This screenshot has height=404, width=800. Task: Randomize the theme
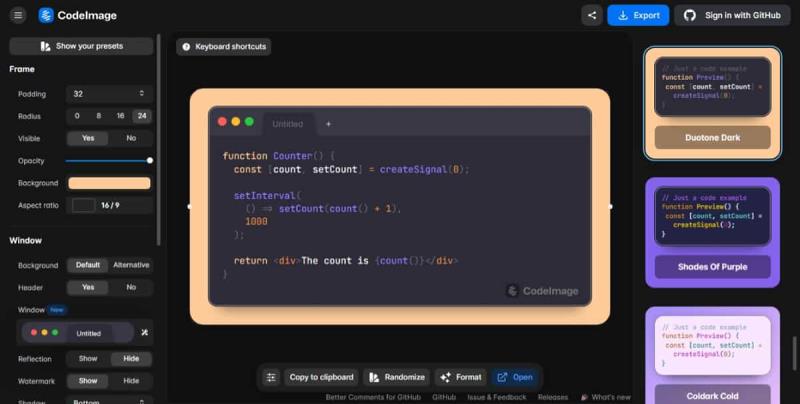coord(397,377)
